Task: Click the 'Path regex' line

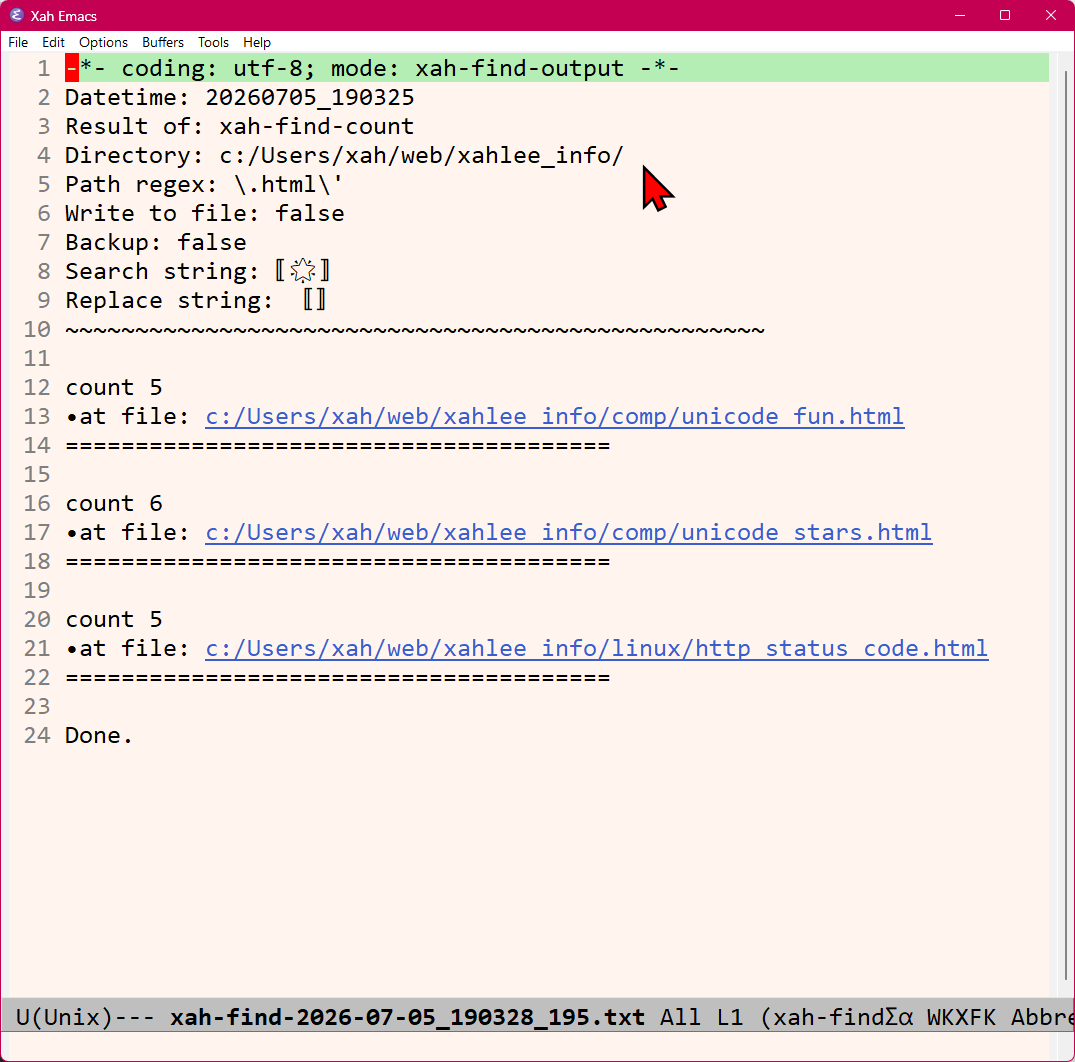Action: tap(204, 184)
